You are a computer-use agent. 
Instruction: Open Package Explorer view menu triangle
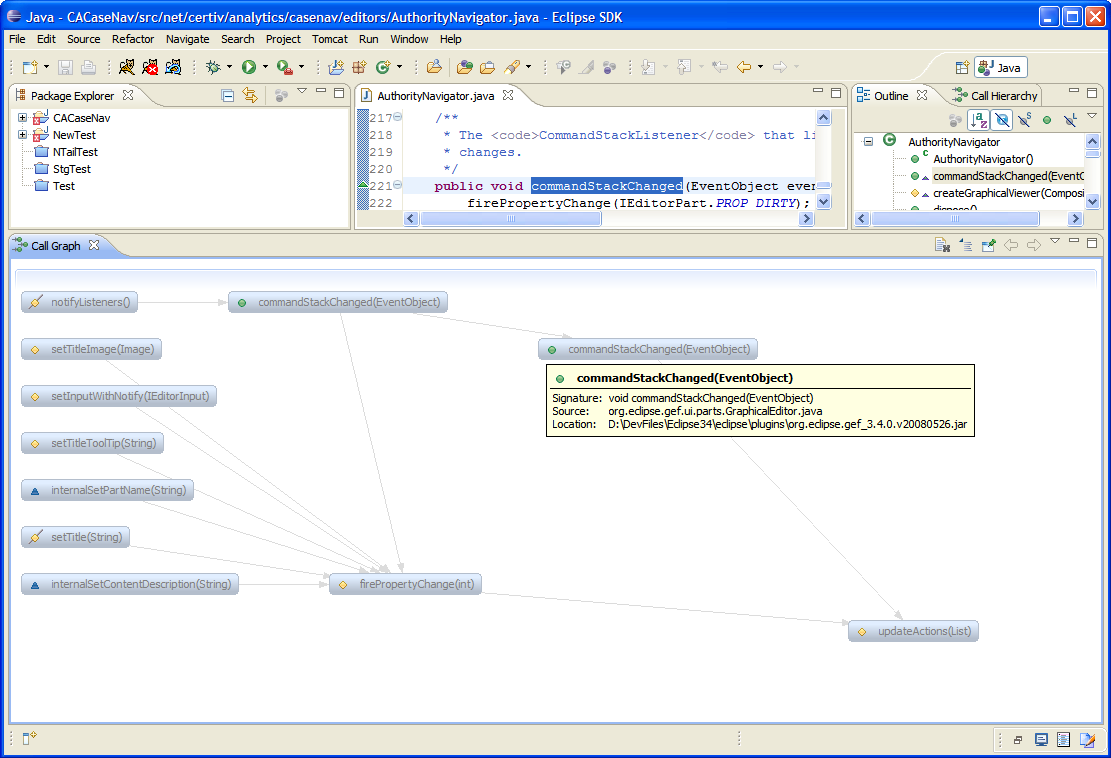pyautogui.click(x=302, y=91)
